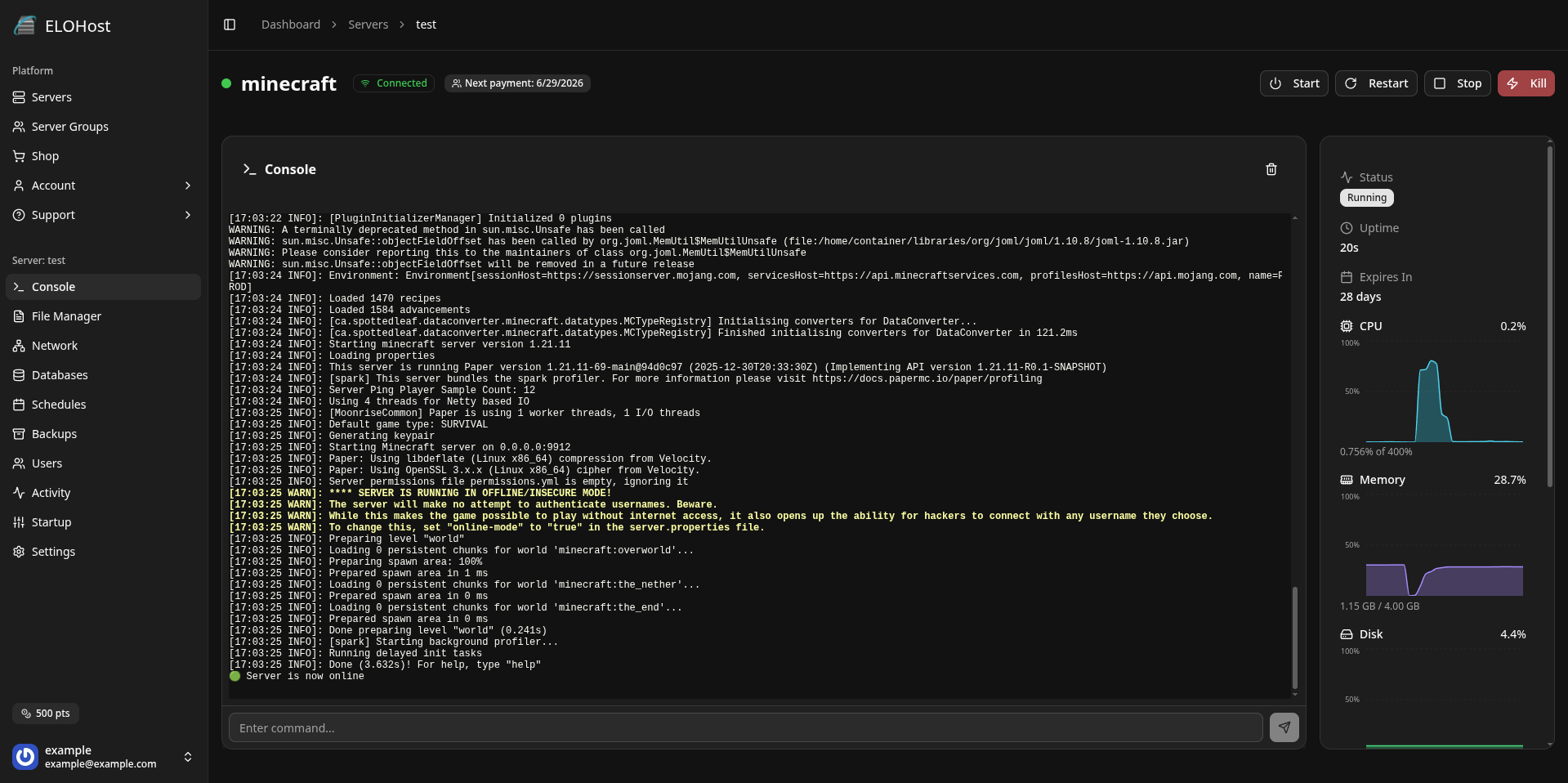Kill the server process

click(x=1526, y=83)
